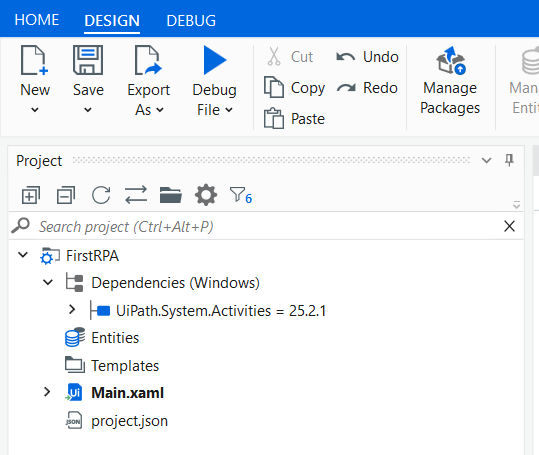
Task: Click the Redo arrow icon
Action: (346, 88)
